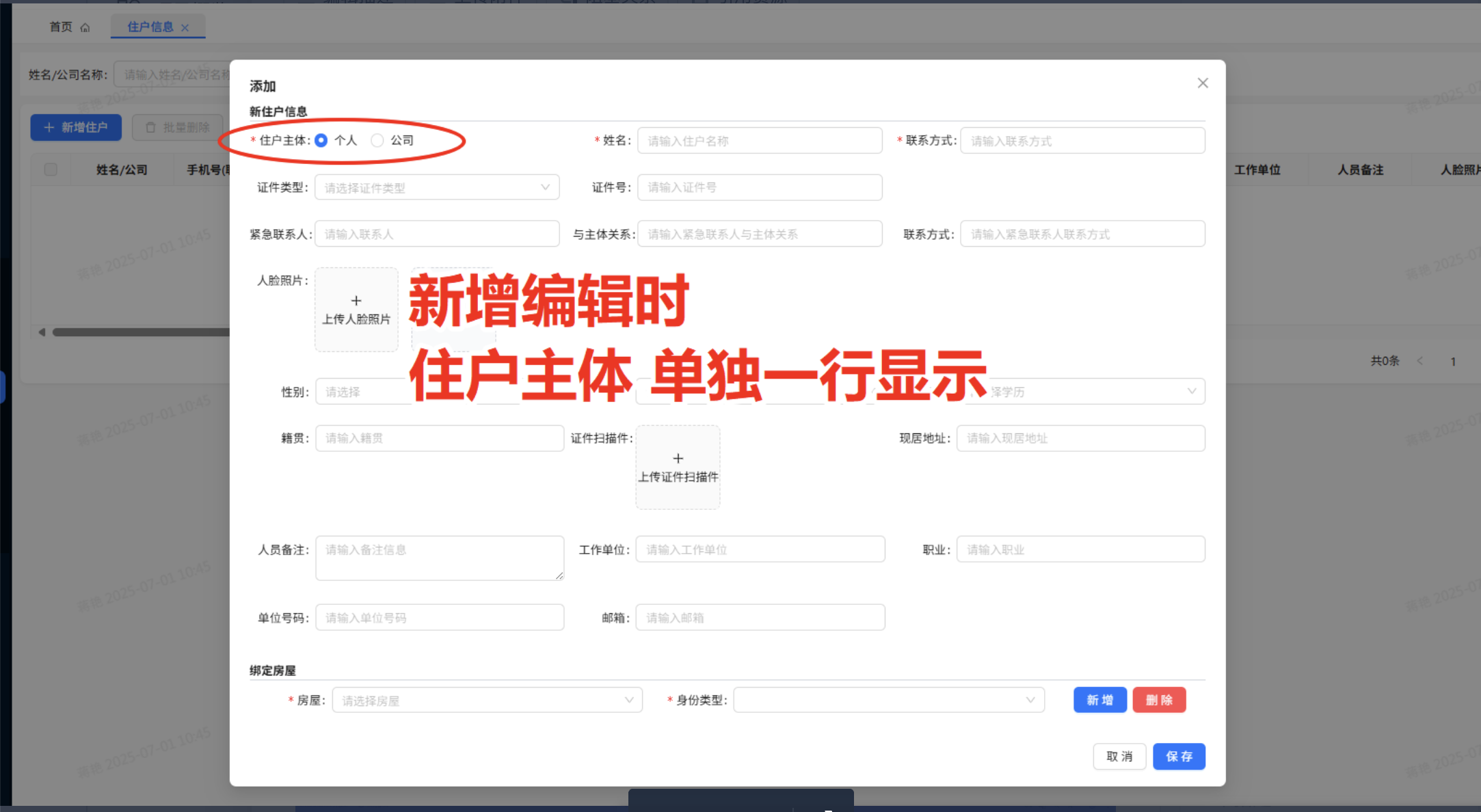Click the 现居地址 input field

tap(1080, 438)
